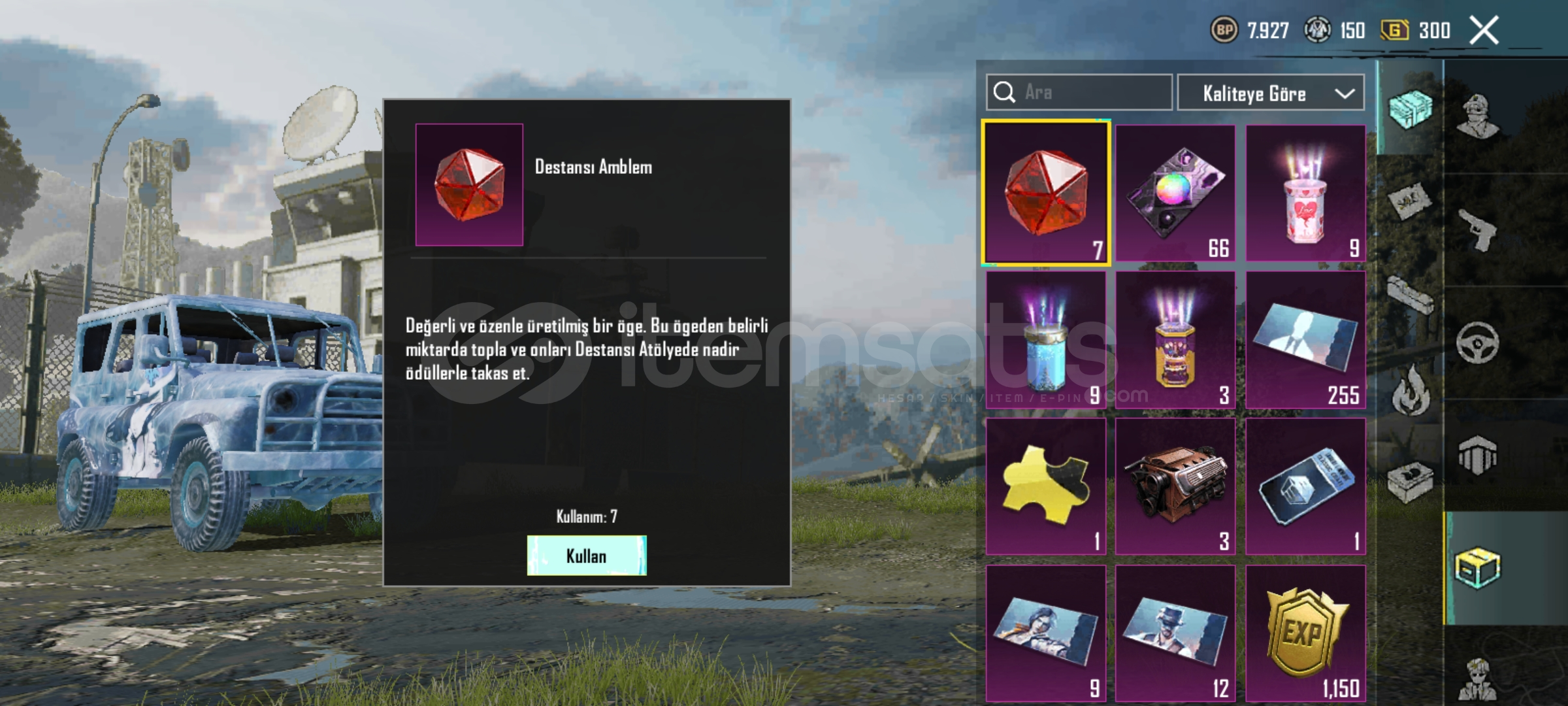This screenshot has width=1568, height=706.
Task: Select the red Destansı Amblem gem item
Action: [1046, 193]
